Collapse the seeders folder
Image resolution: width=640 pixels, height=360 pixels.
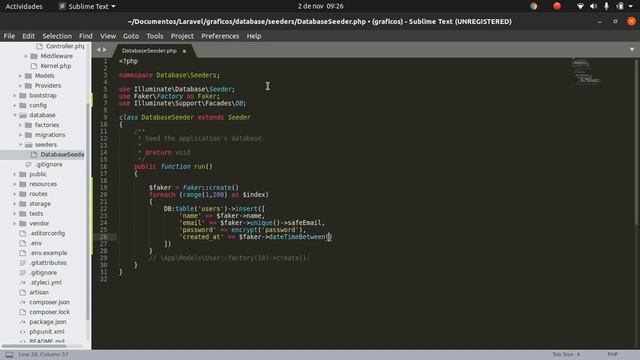(20, 144)
